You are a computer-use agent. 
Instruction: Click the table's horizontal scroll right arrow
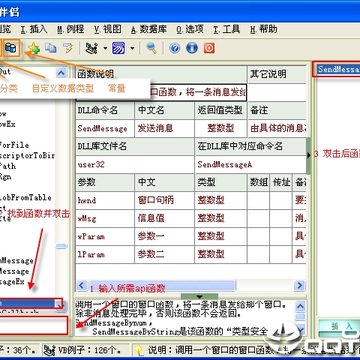(x=300, y=285)
